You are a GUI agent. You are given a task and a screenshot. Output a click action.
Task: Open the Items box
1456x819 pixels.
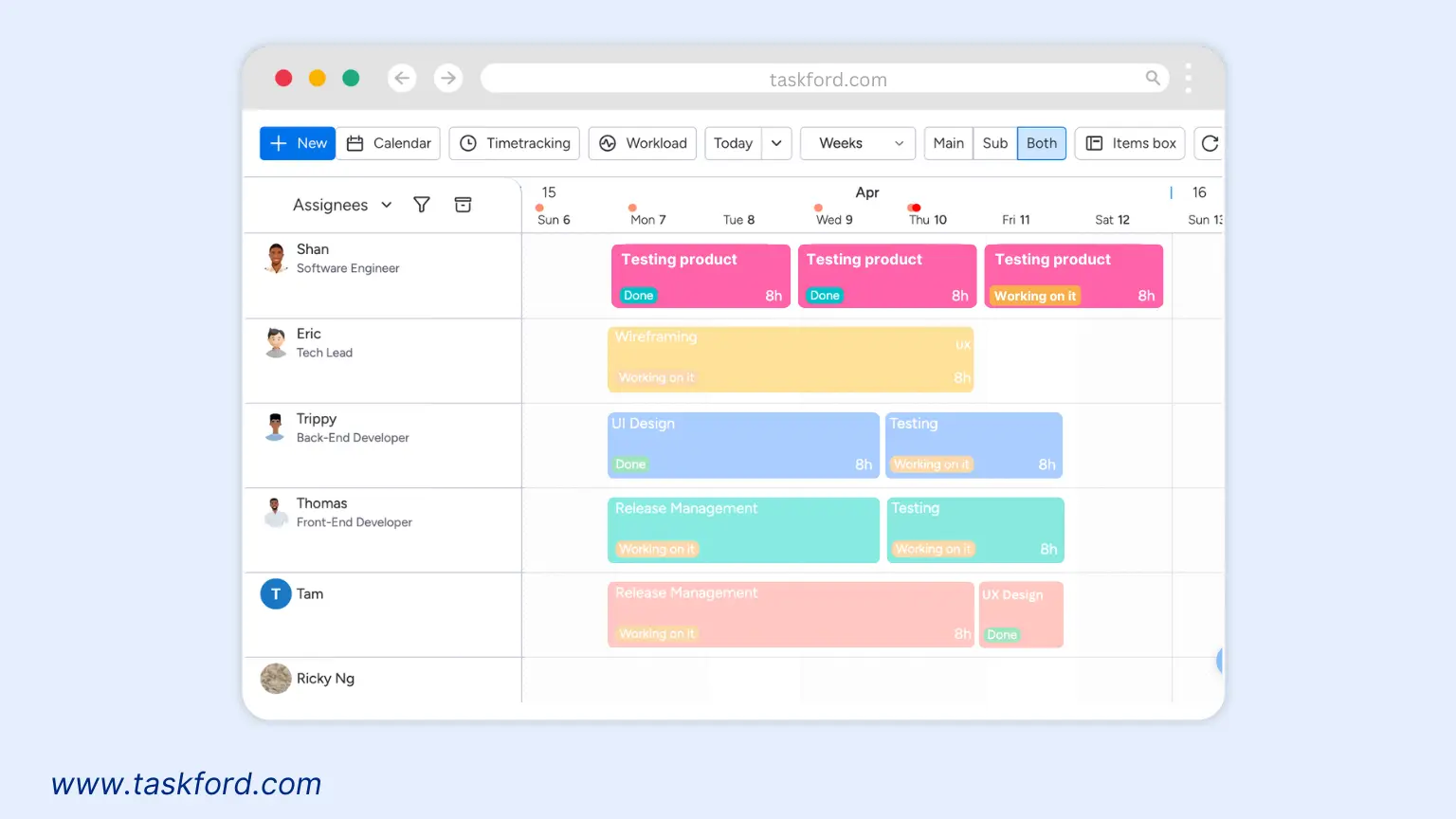coord(1129,143)
